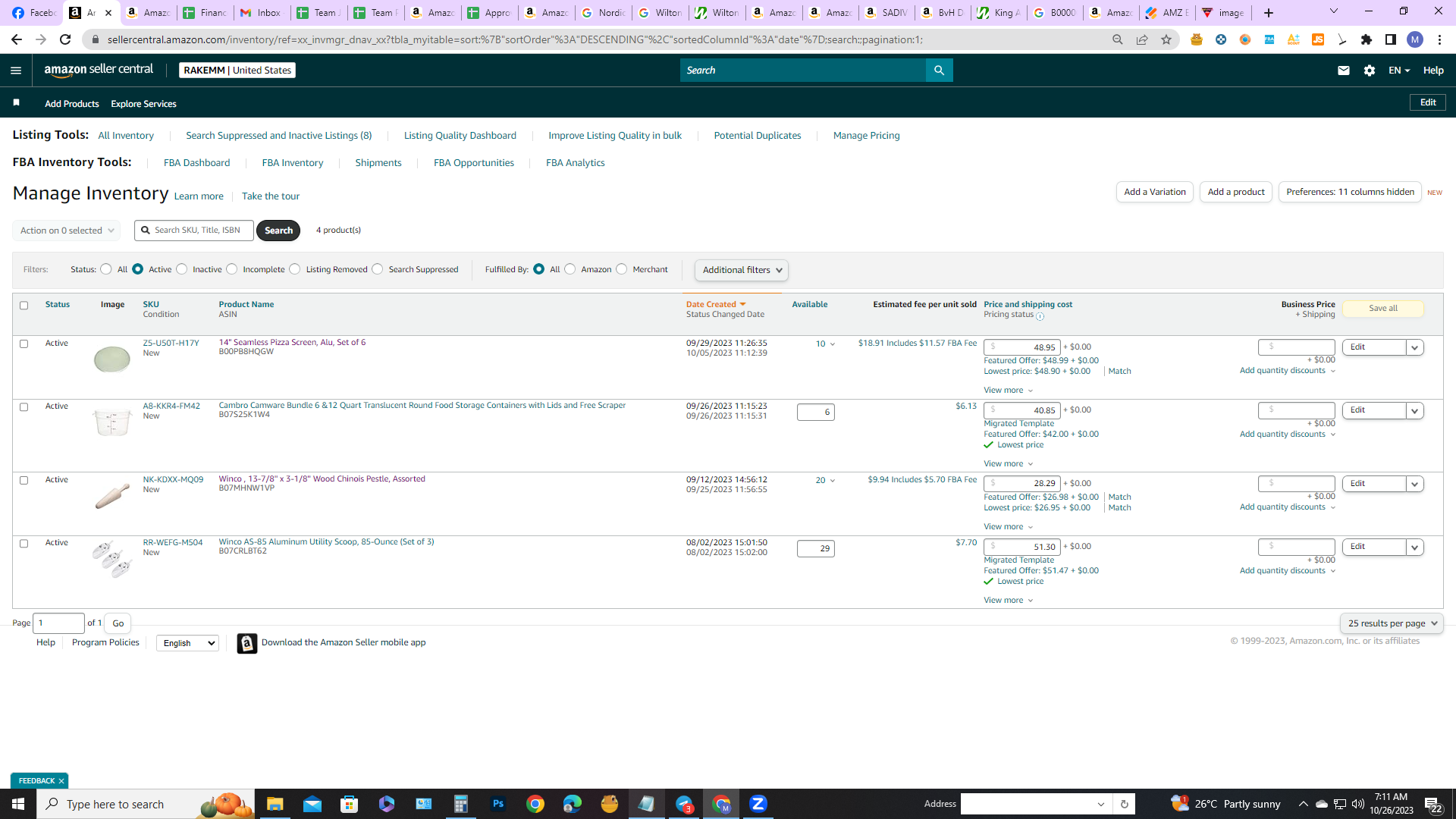Click the bookmark flag icon beside Add Products

[x=16, y=102]
